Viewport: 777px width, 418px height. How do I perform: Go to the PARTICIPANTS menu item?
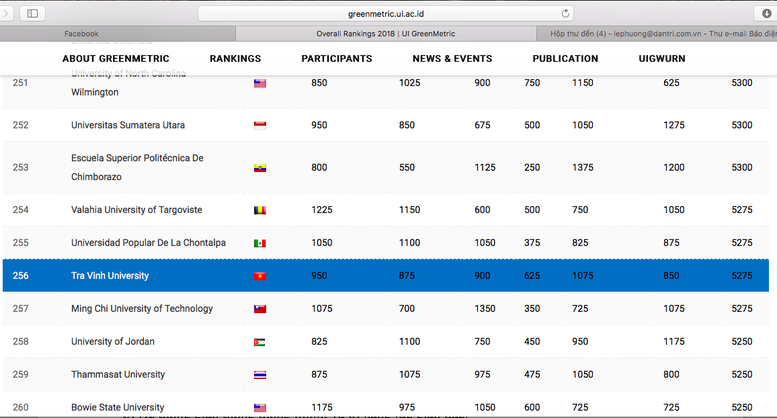(x=336, y=59)
